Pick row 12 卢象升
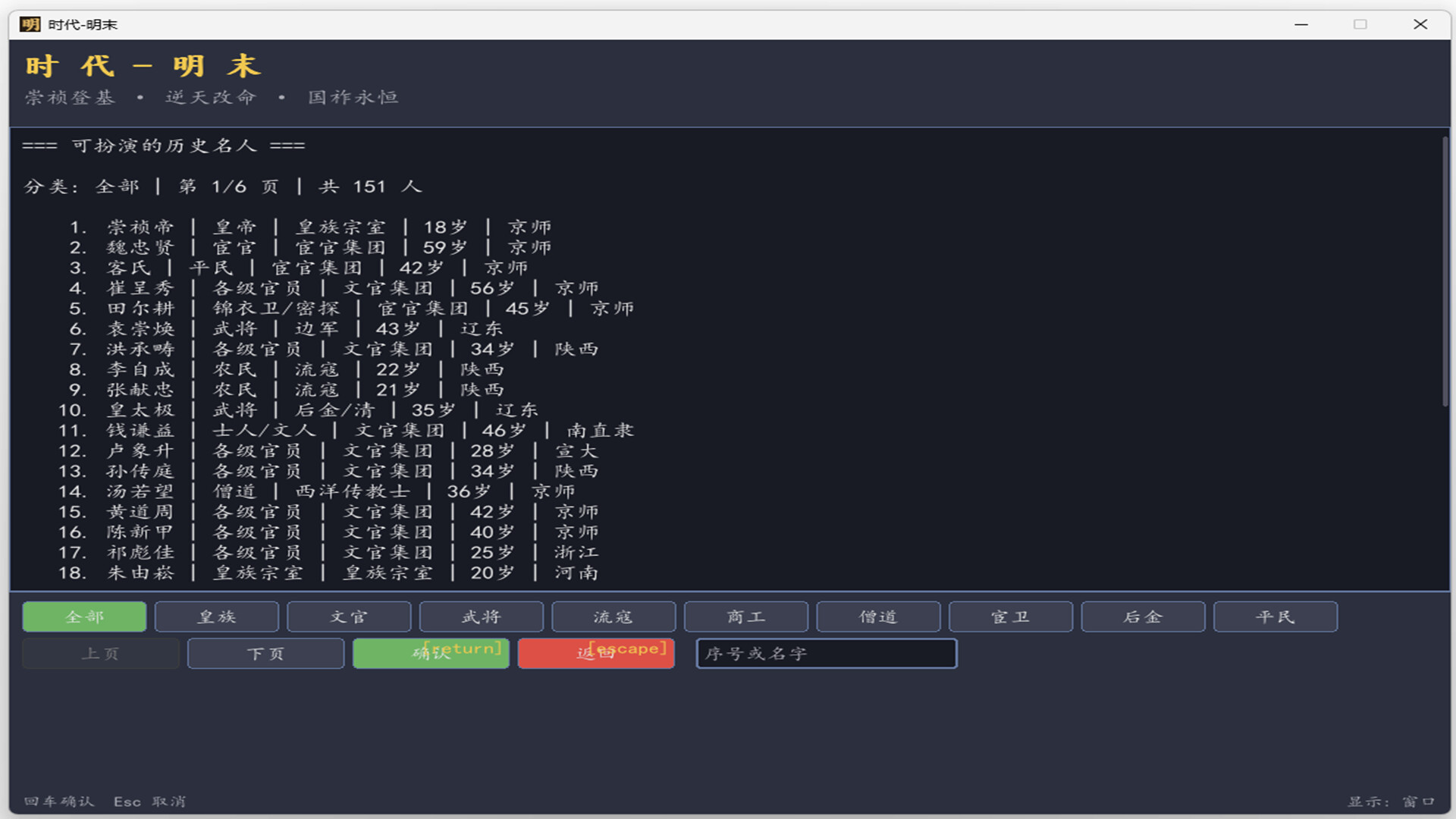This screenshot has width=1456, height=819. pos(329,451)
